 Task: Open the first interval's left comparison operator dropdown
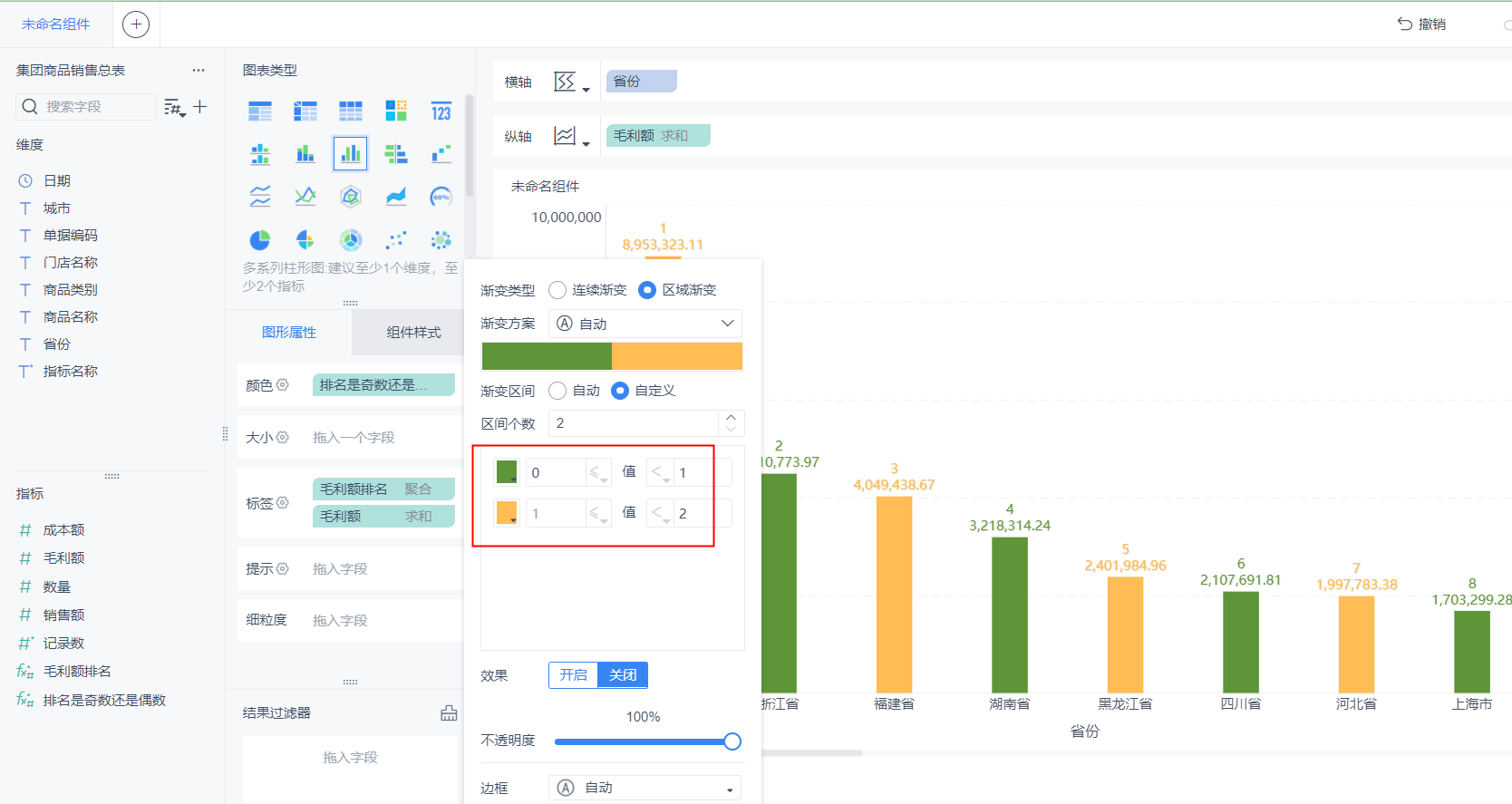click(x=598, y=472)
